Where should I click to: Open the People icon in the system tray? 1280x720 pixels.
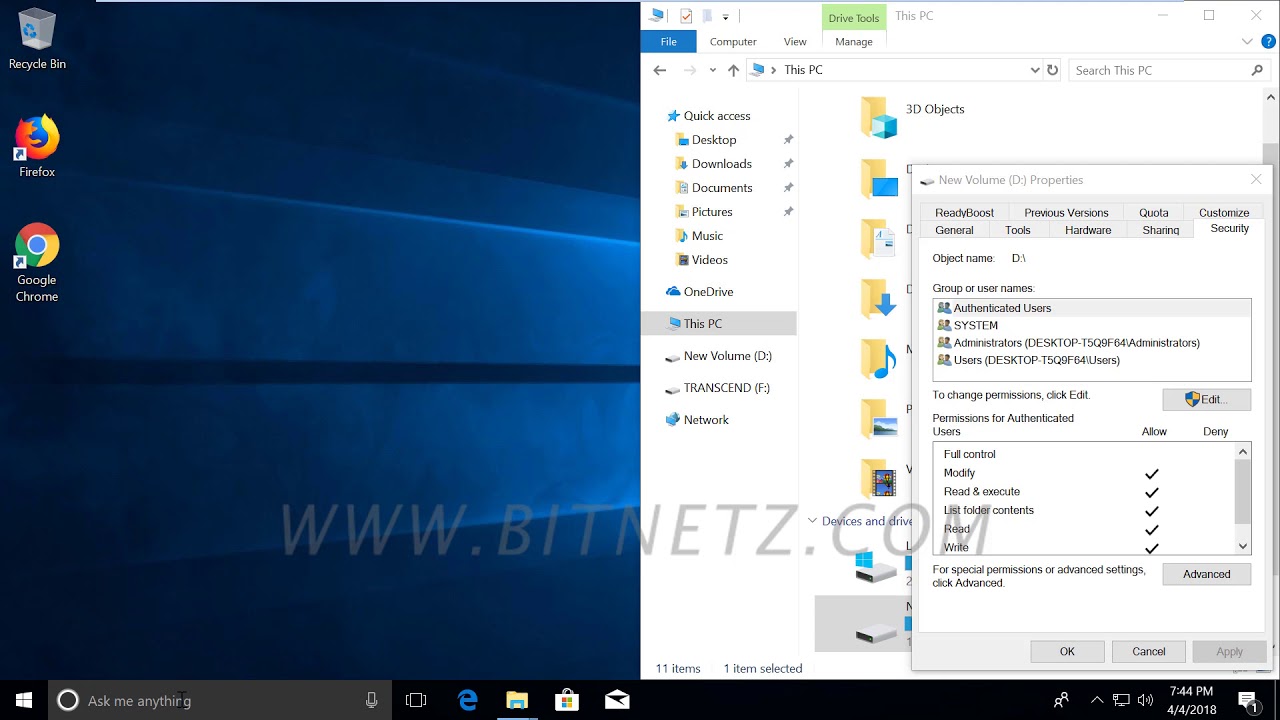pyautogui.click(x=1061, y=700)
